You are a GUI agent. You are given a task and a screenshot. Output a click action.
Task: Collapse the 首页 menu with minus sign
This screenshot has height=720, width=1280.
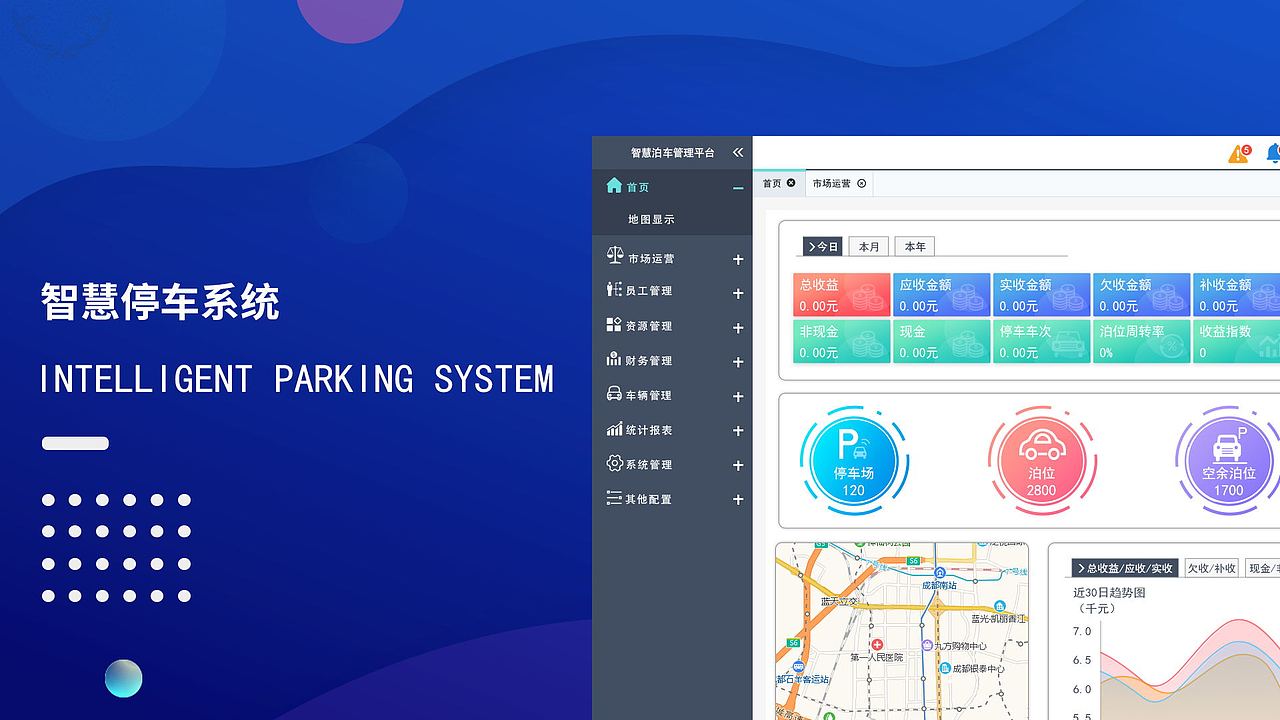[x=738, y=187]
